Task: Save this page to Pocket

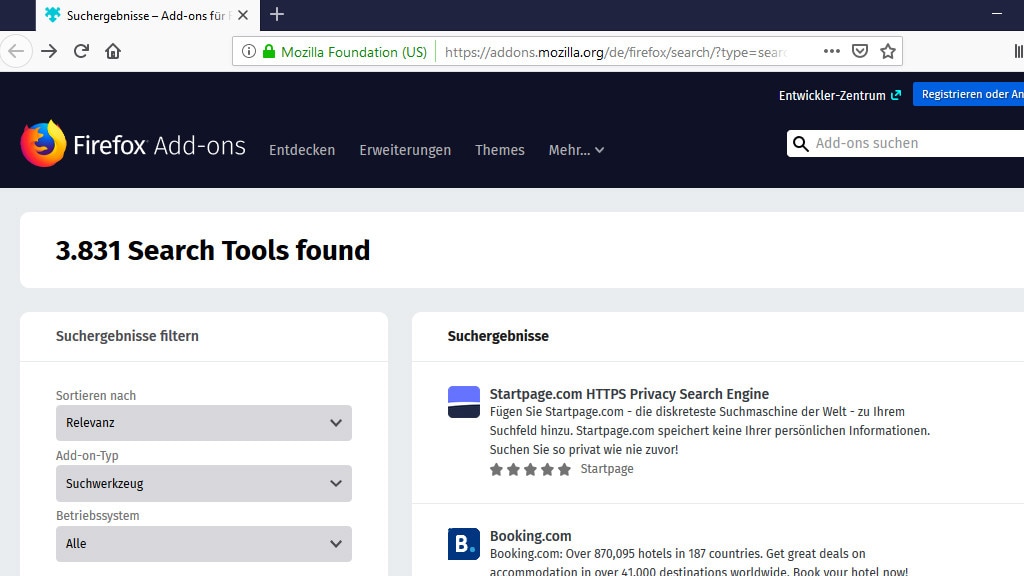Action: coord(860,51)
